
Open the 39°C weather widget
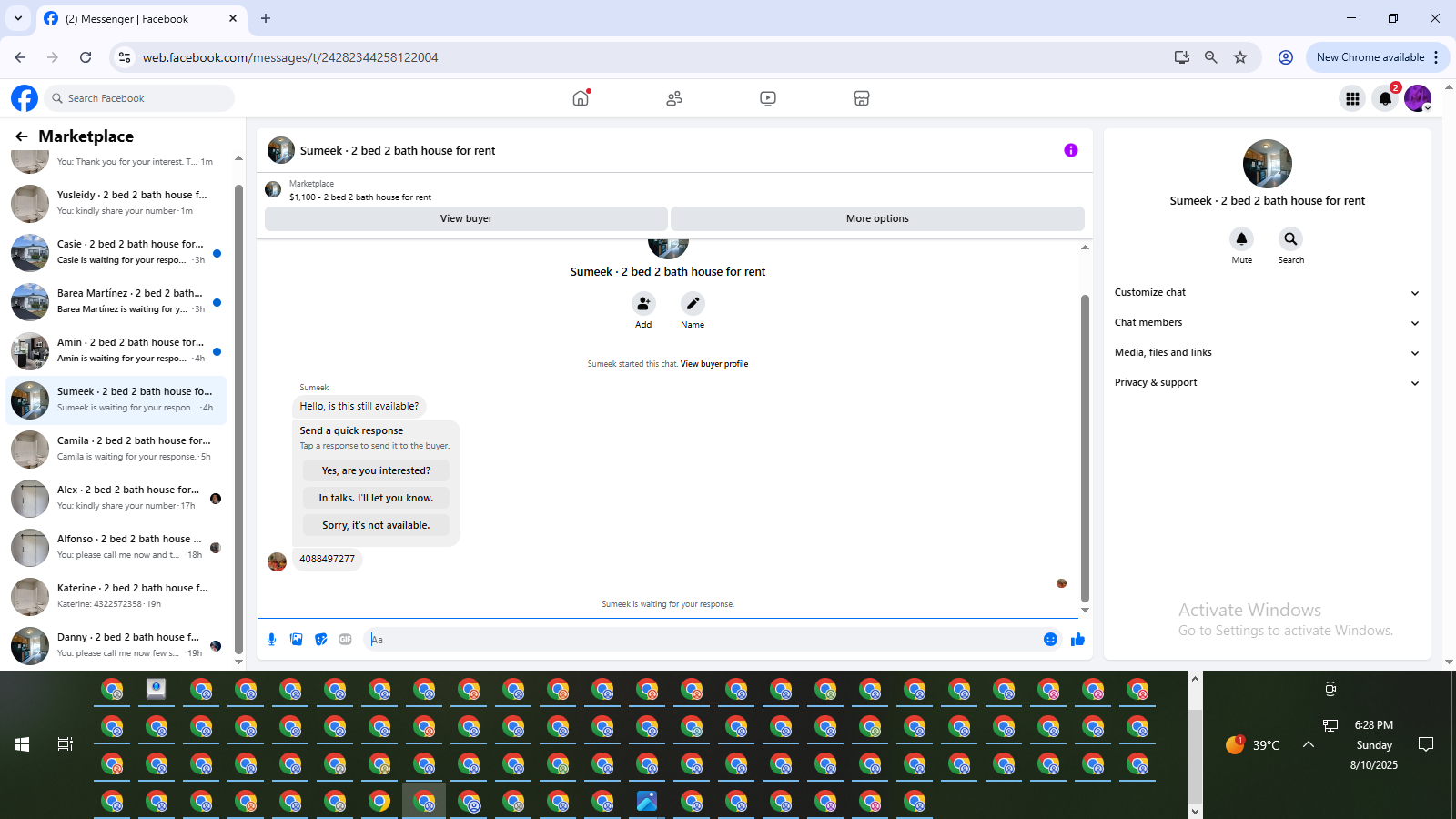(x=1252, y=744)
